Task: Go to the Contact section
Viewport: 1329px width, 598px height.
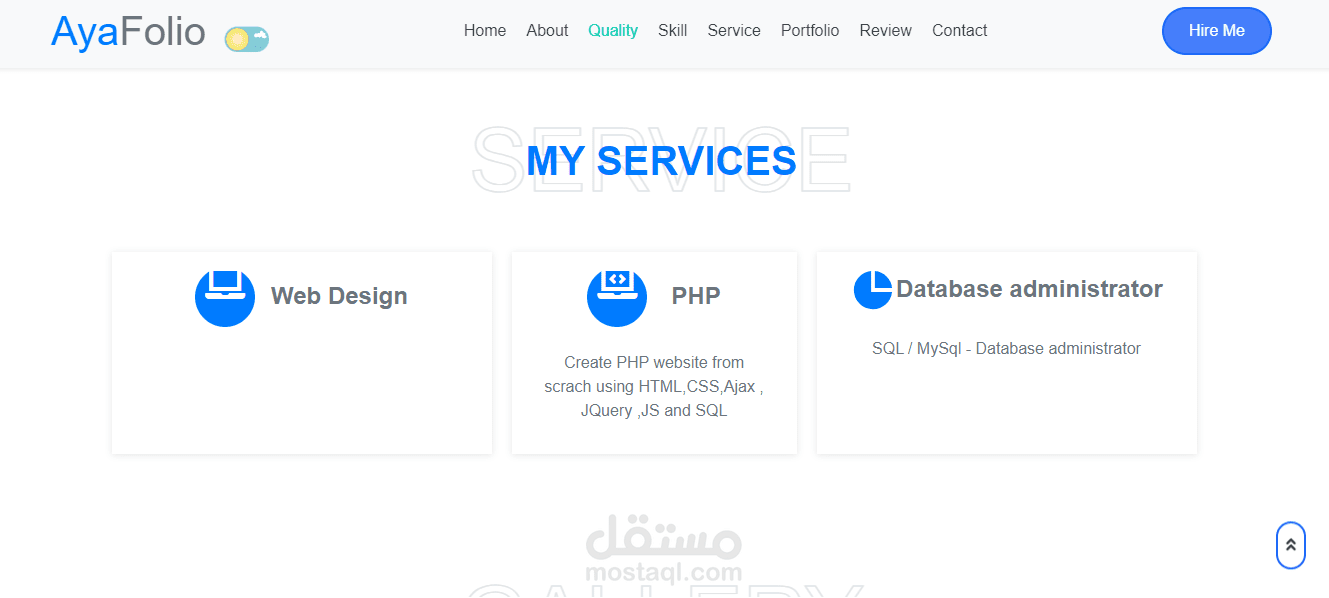Action: [x=960, y=31]
